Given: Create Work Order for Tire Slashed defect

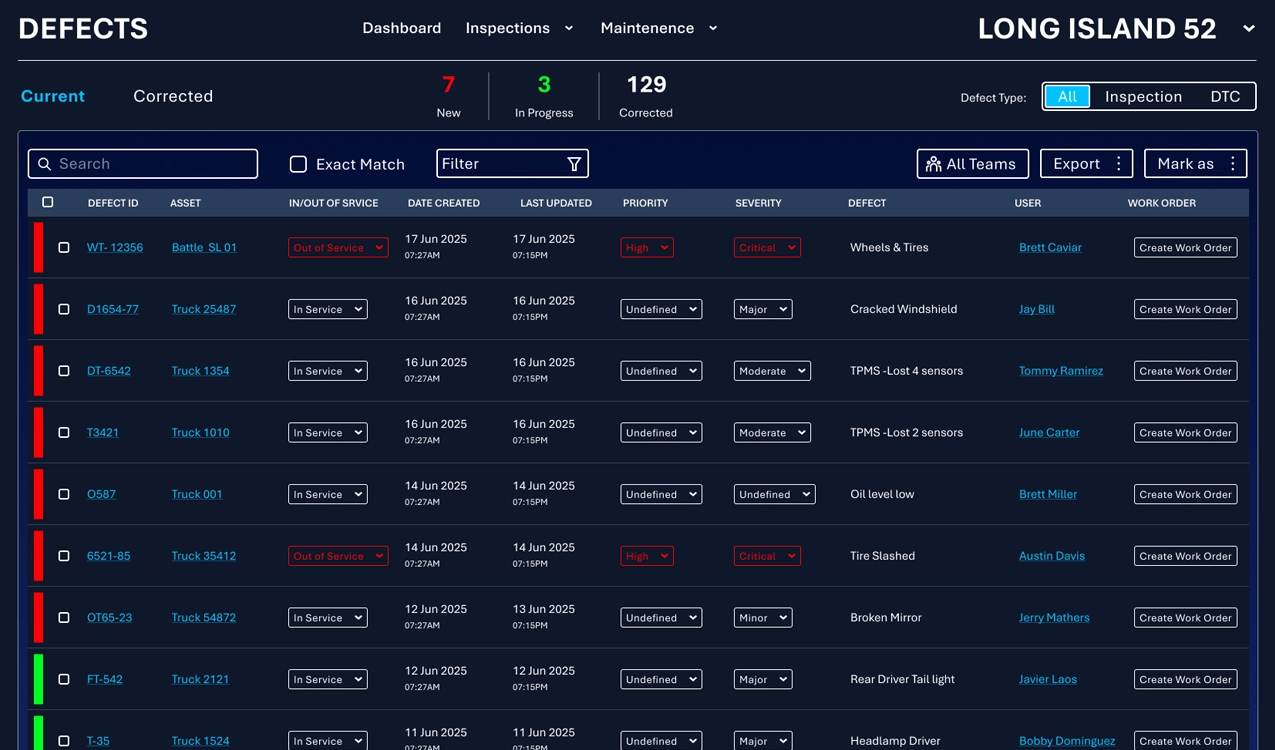Looking at the screenshot, I should pyautogui.click(x=1185, y=556).
